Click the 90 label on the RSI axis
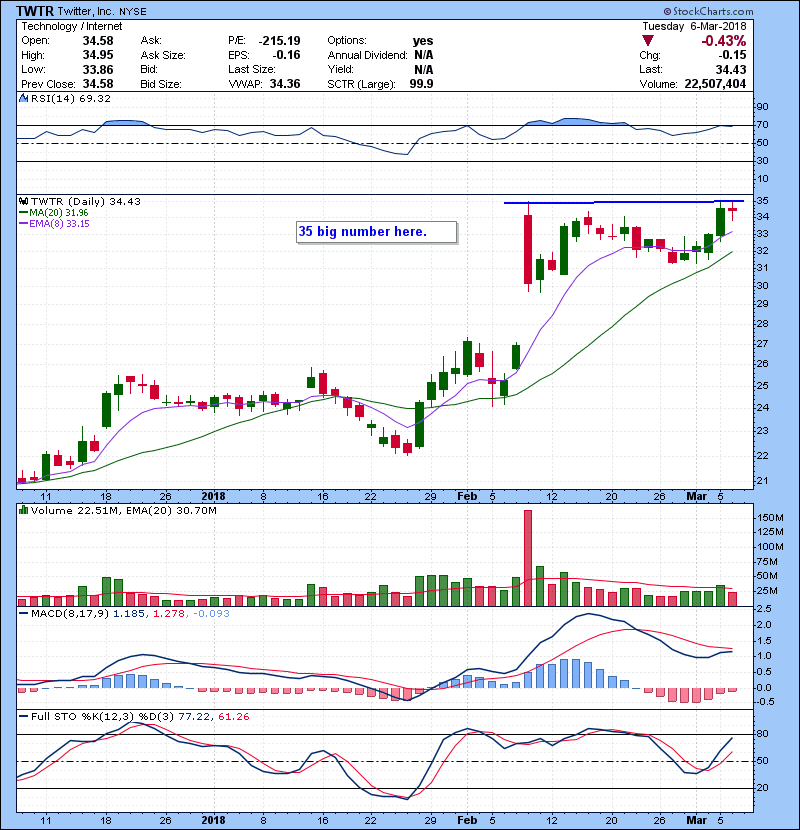Screen dimensions: 800x830 tap(762, 106)
